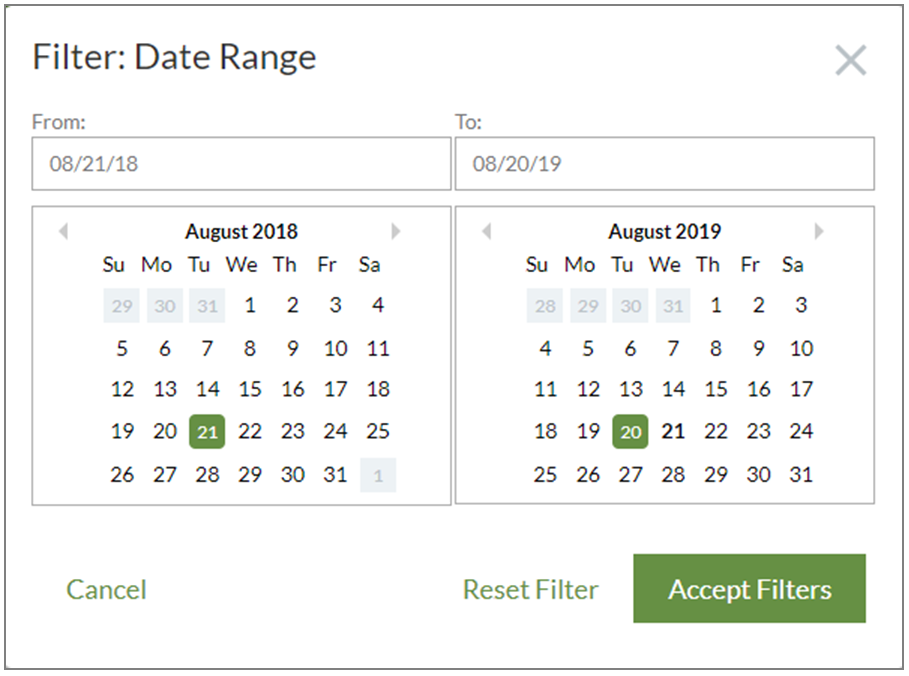This screenshot has height=676, width=909.
Task: Select bold 21 in August 2019 calendar
Action: pyautogui.click(x=673, y=431)
